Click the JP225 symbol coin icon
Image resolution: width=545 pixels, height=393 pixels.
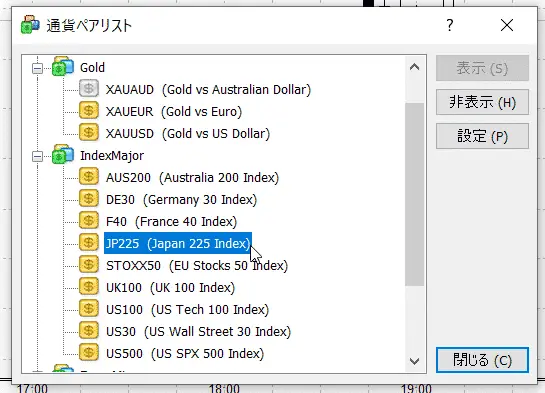click(x=89, y=243)
